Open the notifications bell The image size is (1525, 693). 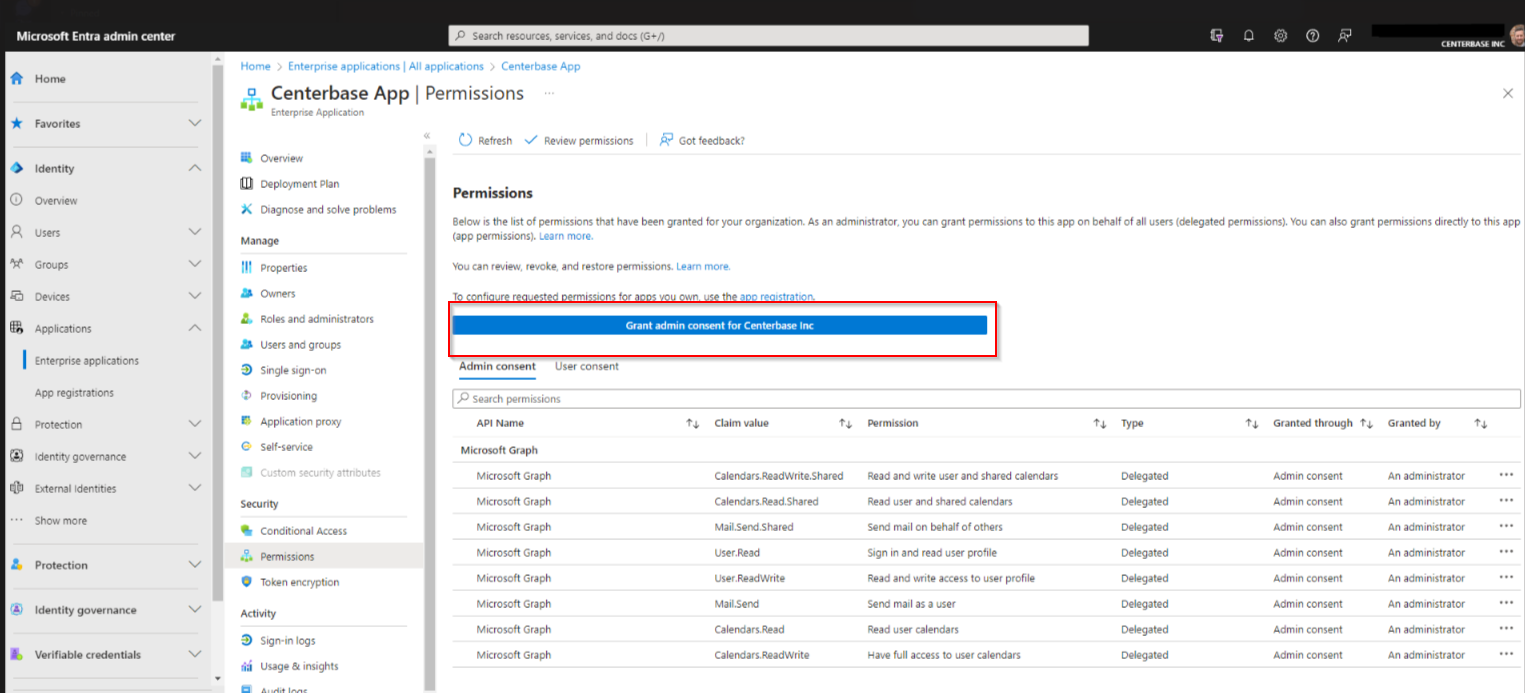click(x=1249, y=35)
